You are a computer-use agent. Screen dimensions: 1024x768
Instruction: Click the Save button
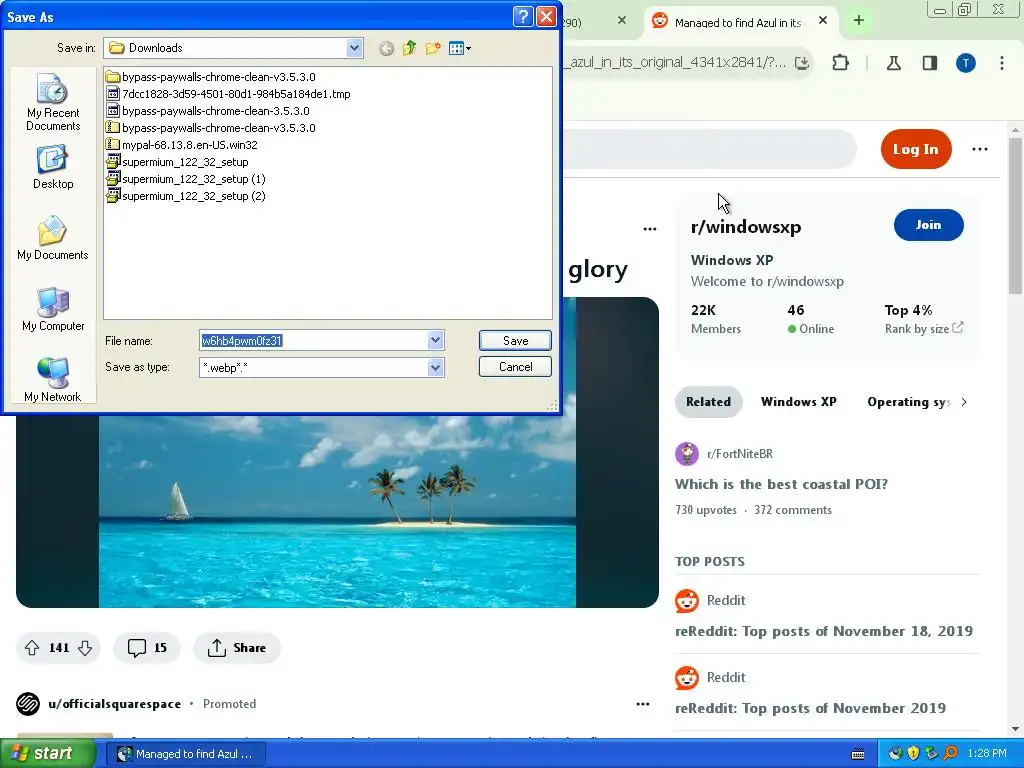515,340
